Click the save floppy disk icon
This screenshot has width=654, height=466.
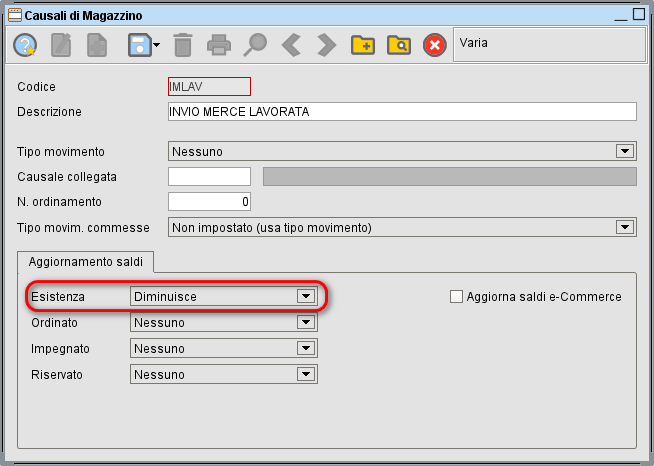(x=137, y=45)
